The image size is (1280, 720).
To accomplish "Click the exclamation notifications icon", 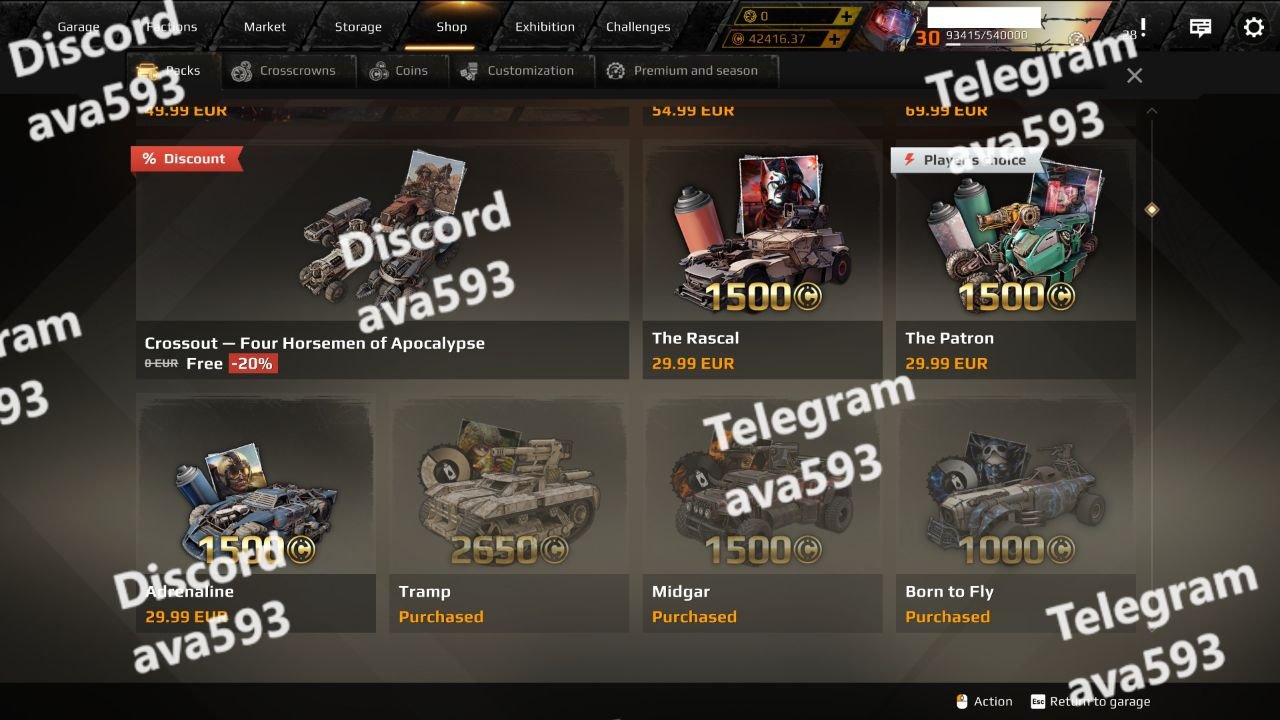I will click(1143, 27).
